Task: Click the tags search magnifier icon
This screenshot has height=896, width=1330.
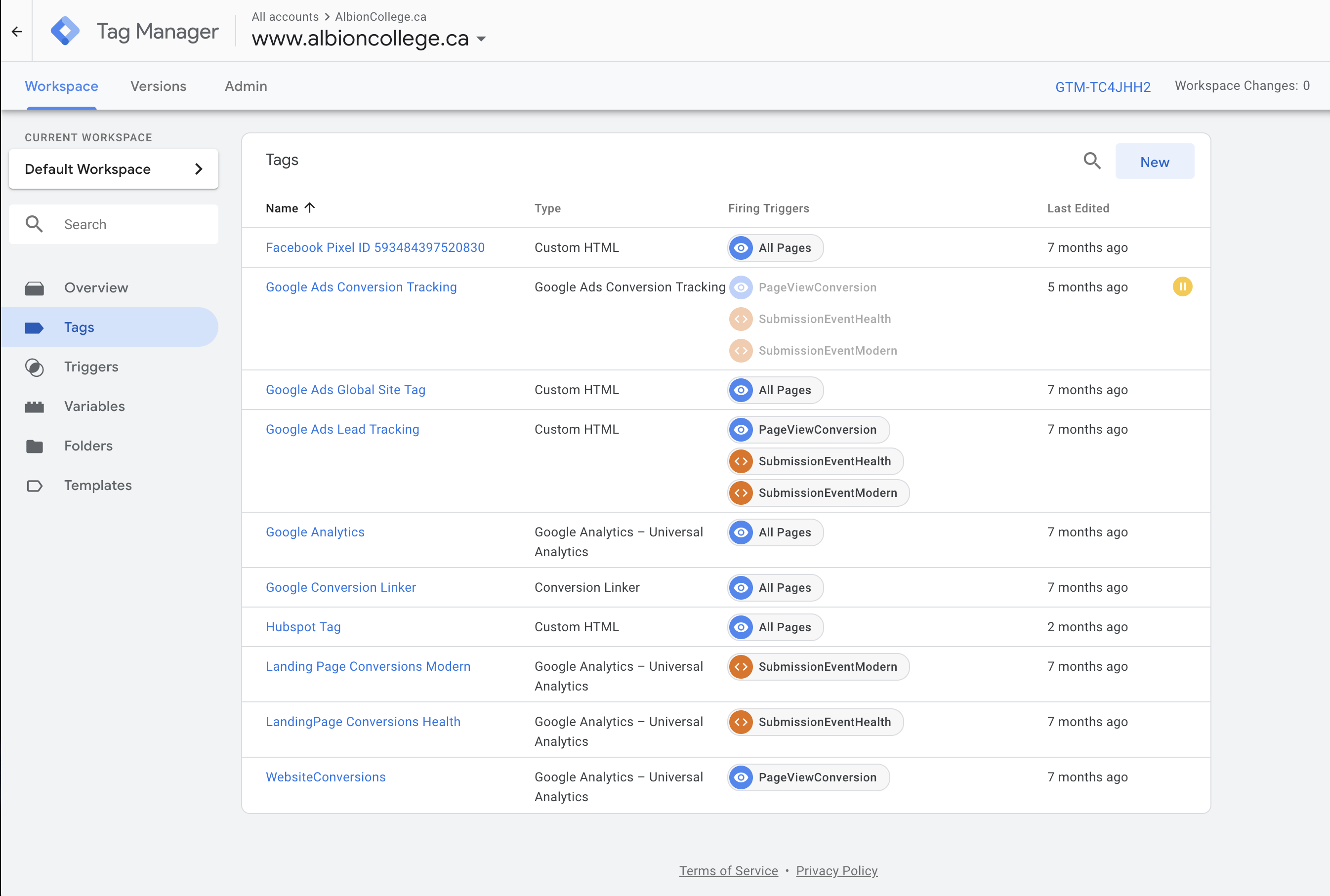Action: click(x=1092, y=161)
